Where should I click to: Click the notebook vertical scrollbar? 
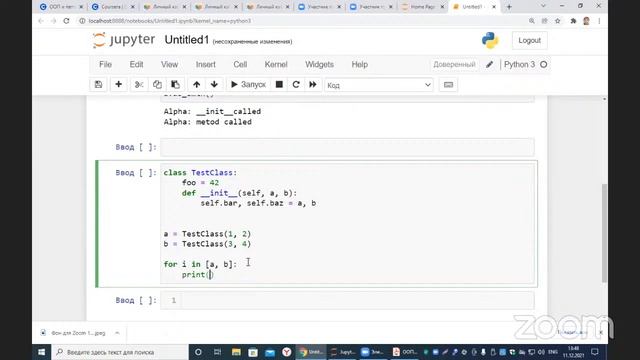click(604, 233)
